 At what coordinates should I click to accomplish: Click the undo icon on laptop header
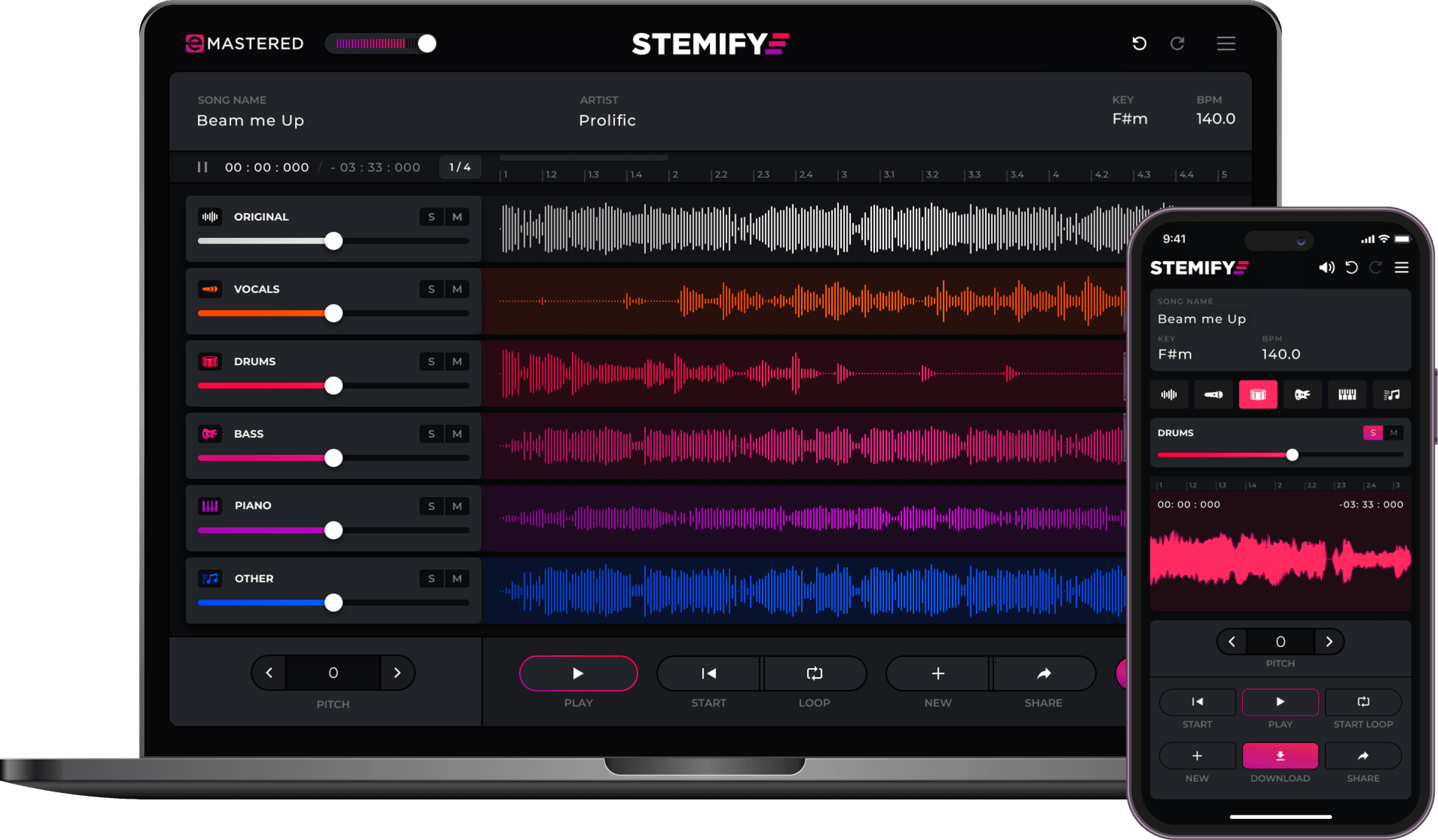[1139, 44]
